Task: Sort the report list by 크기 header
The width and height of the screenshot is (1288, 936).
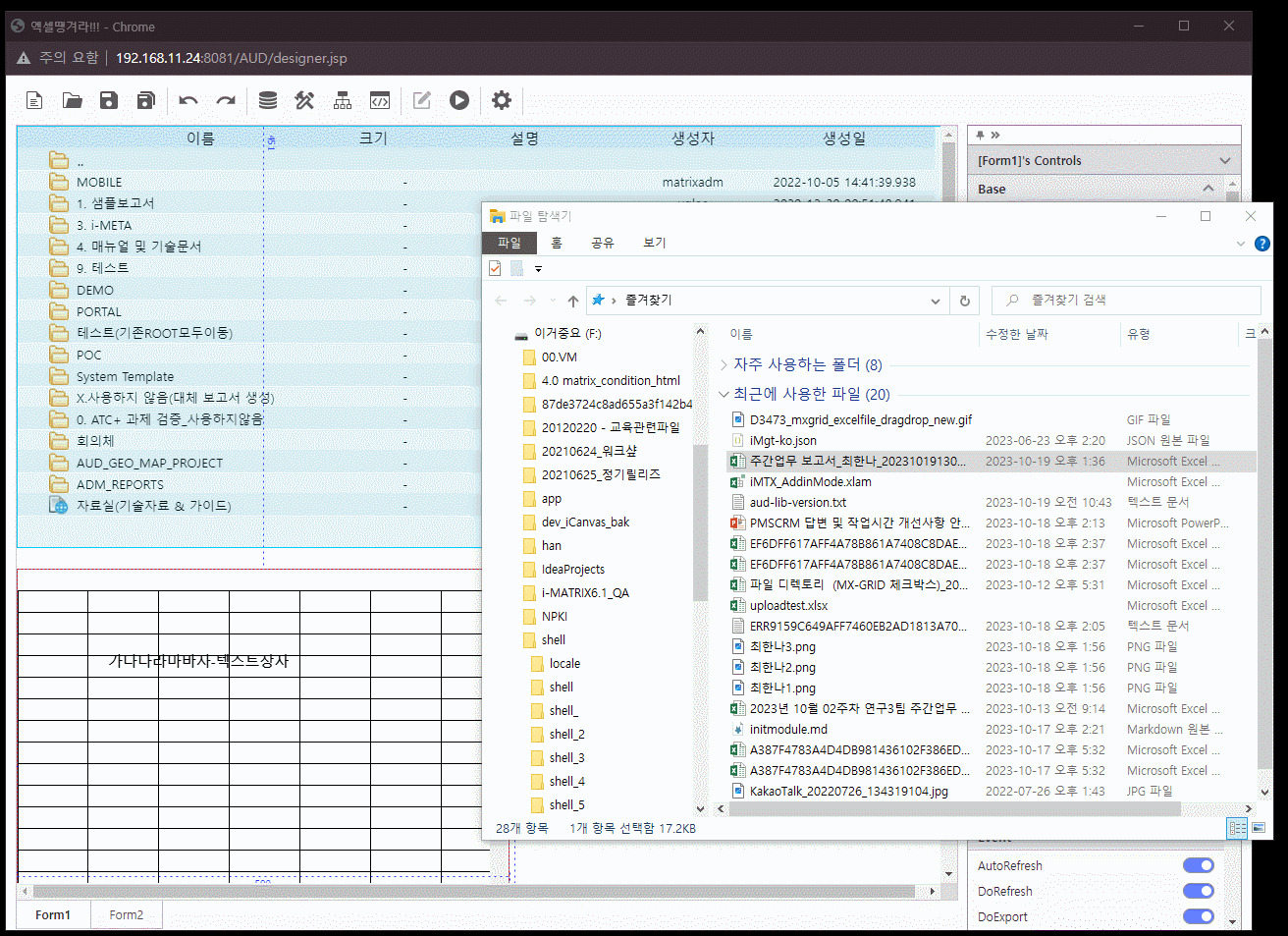Action: pyautogui.click(x=373, y=138)
